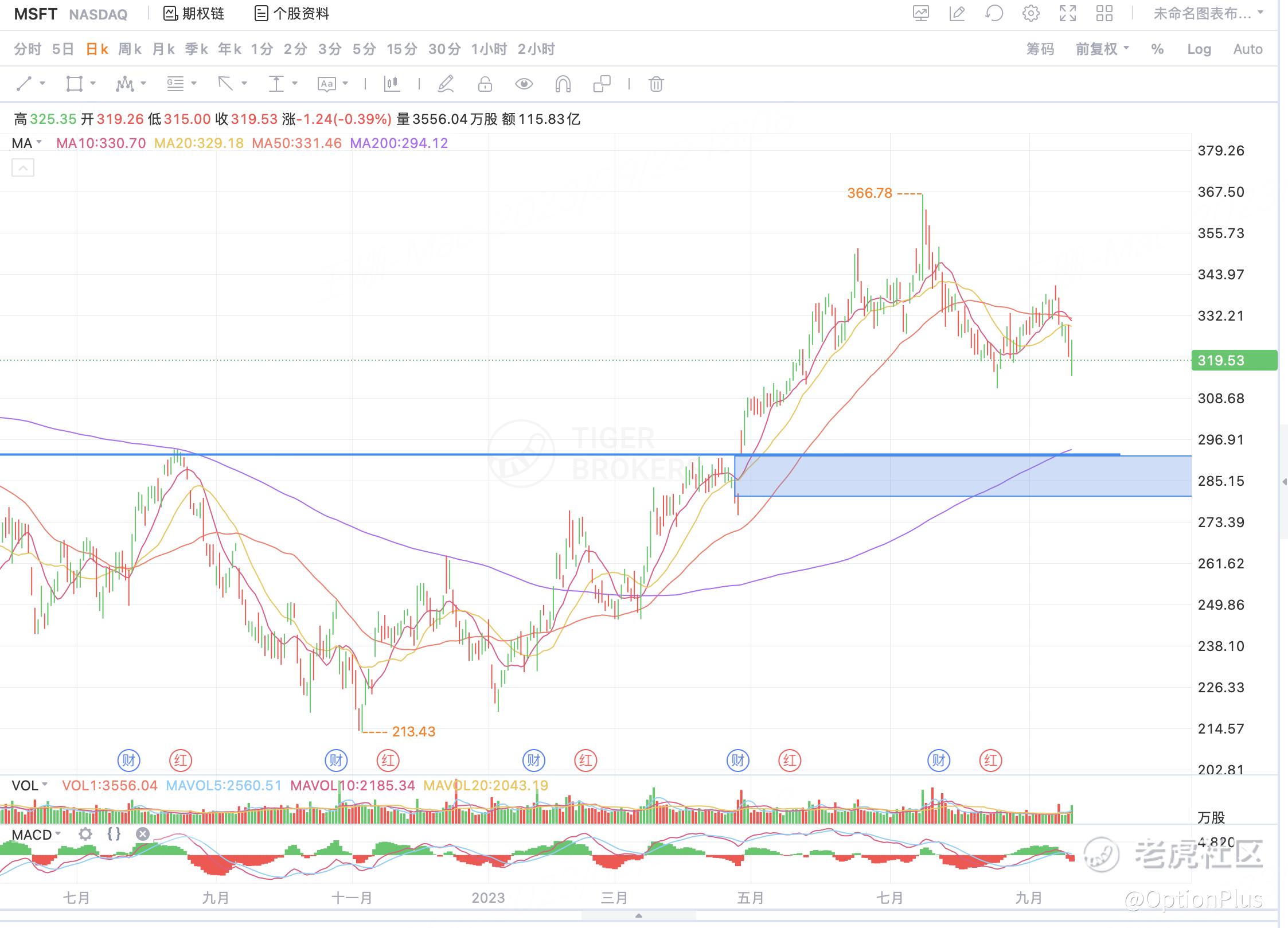Screen dimensions: 1288x928
Task: Select the rectangle shape tool
Action: tap(74, 84)
